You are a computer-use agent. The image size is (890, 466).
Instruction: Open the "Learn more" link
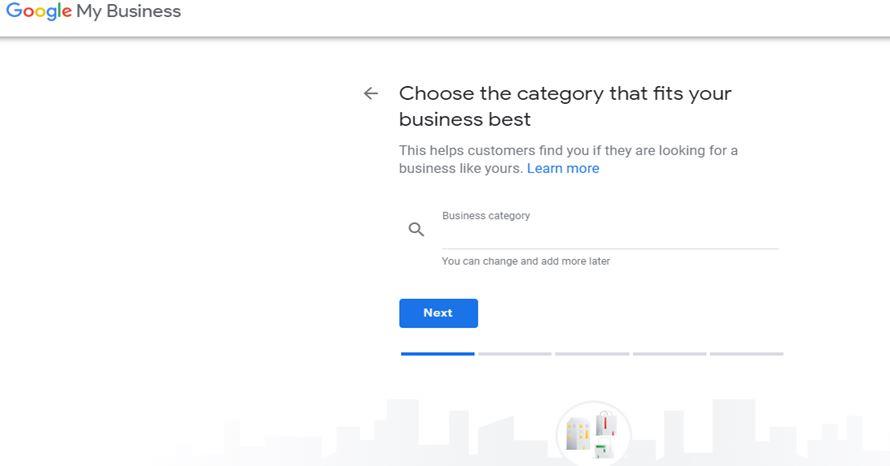click(563, 168)
